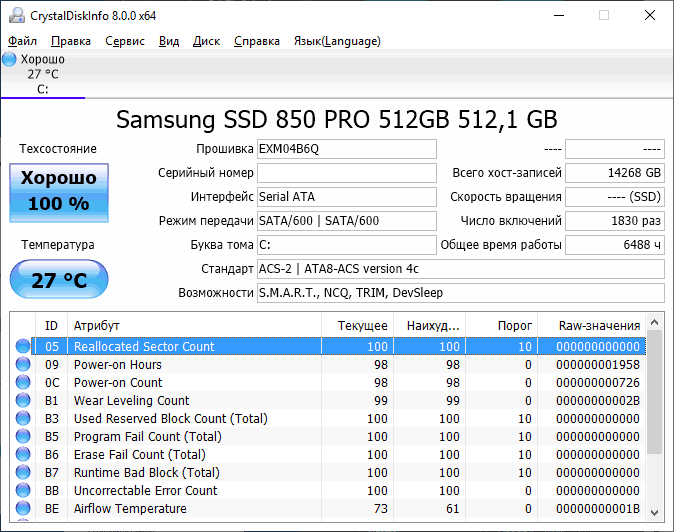Image resolution: width=674 pixels, height=532 pixels.
Task: Click status icon of Power-on Count row
Action: click(23, 382)
